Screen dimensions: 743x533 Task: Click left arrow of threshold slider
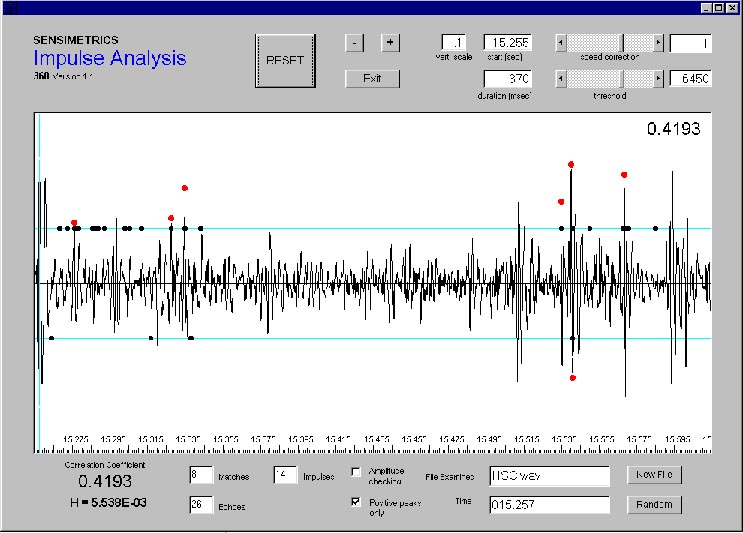click(560, 78)
